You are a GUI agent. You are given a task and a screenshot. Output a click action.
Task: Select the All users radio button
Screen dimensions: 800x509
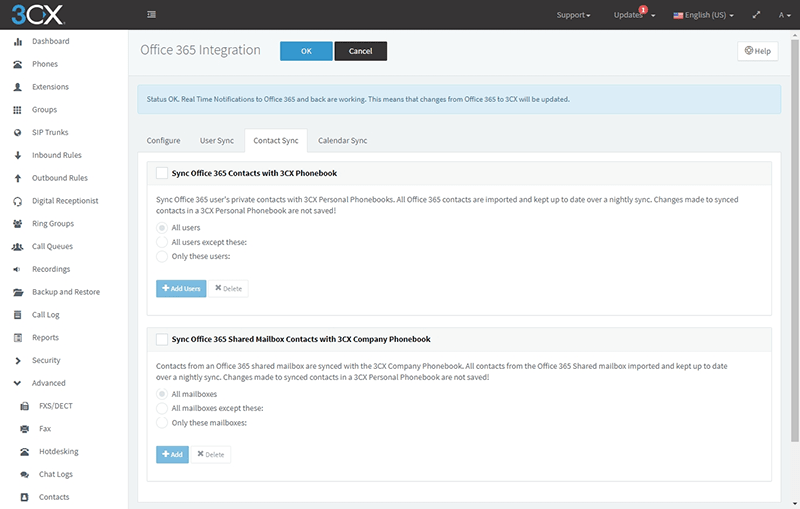click(162, 228)
